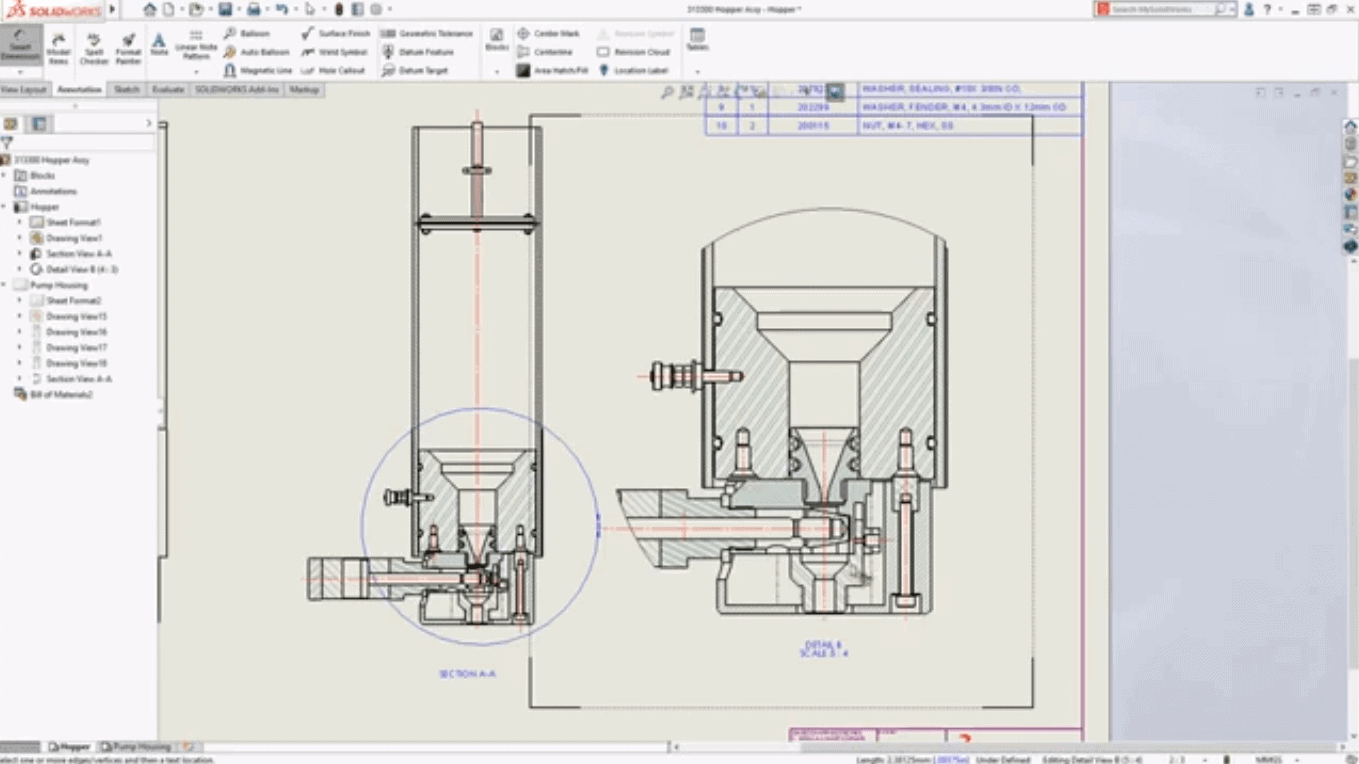Click the Add Sheet tab button
1359x764 pixels.
(x=187, y=747)
